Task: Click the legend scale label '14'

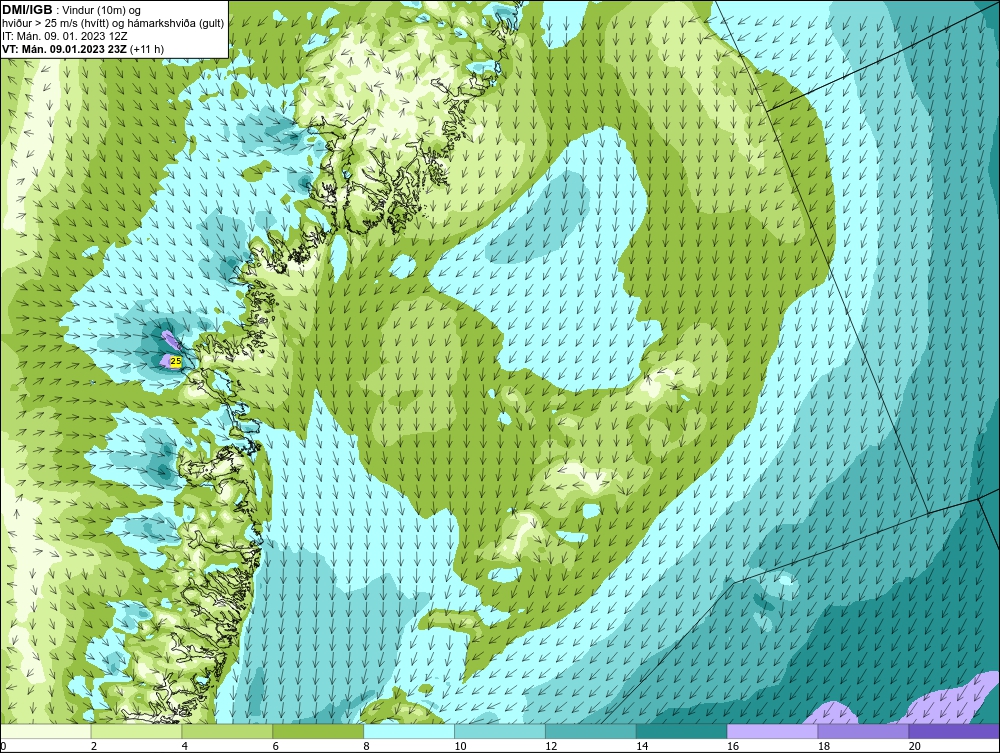Action: (642, 746)
